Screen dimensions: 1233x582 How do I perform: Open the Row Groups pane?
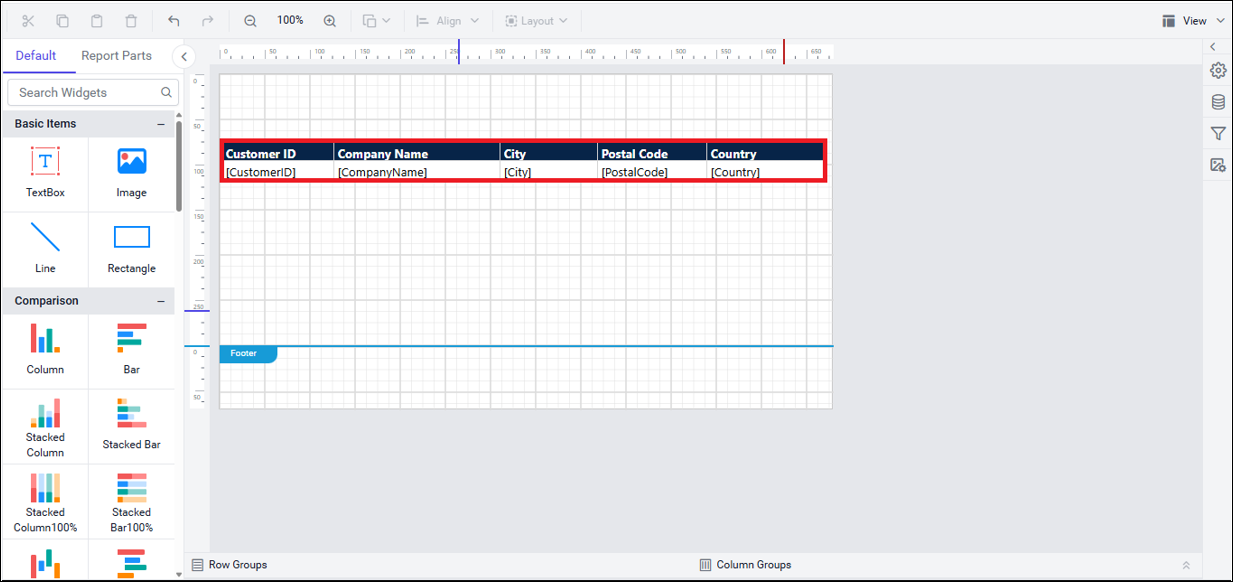(x=237, y=564)
